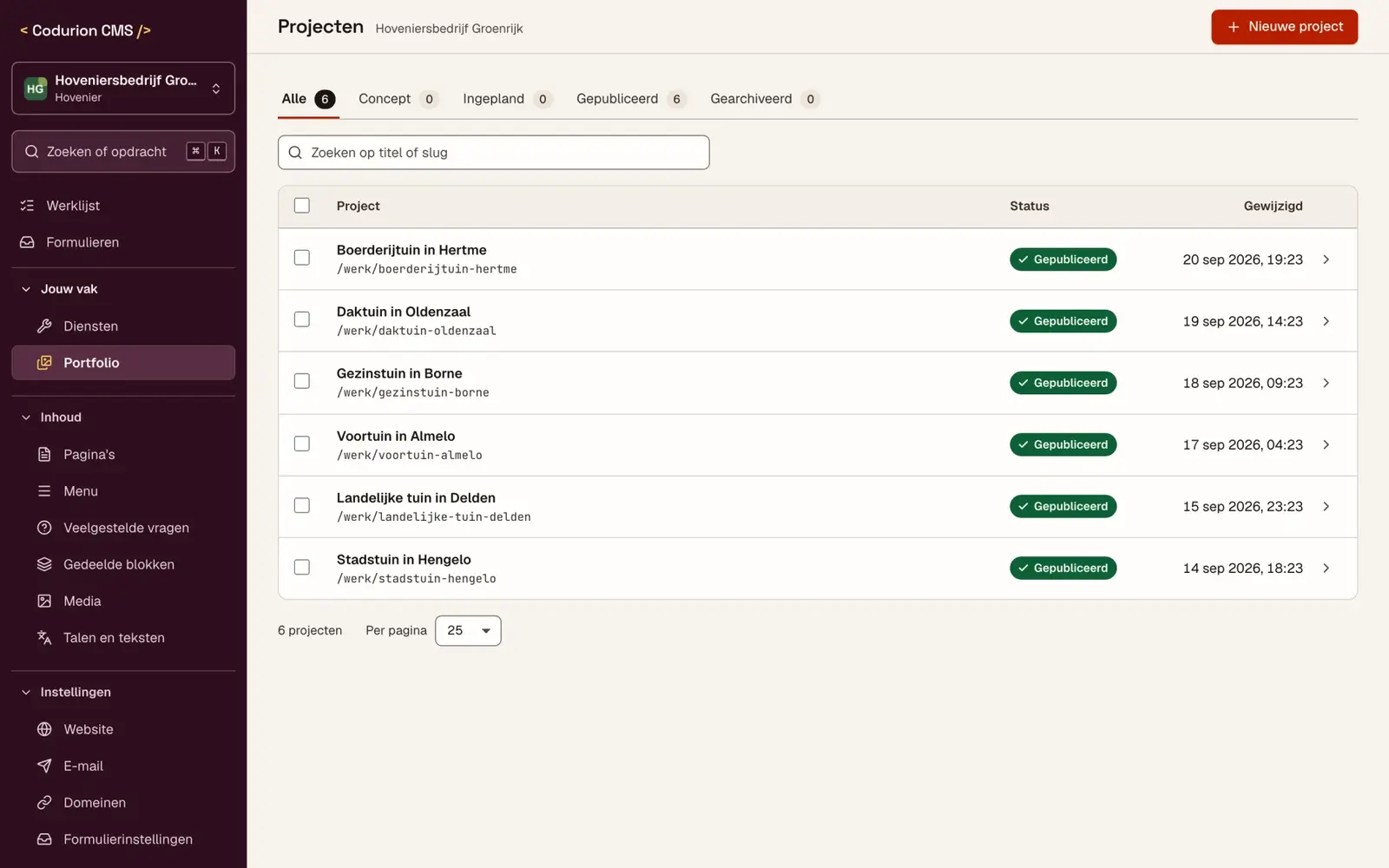Open the Werklijst checklist icon
Viewport: 1389px width, 868px height.
pos(27,206)
